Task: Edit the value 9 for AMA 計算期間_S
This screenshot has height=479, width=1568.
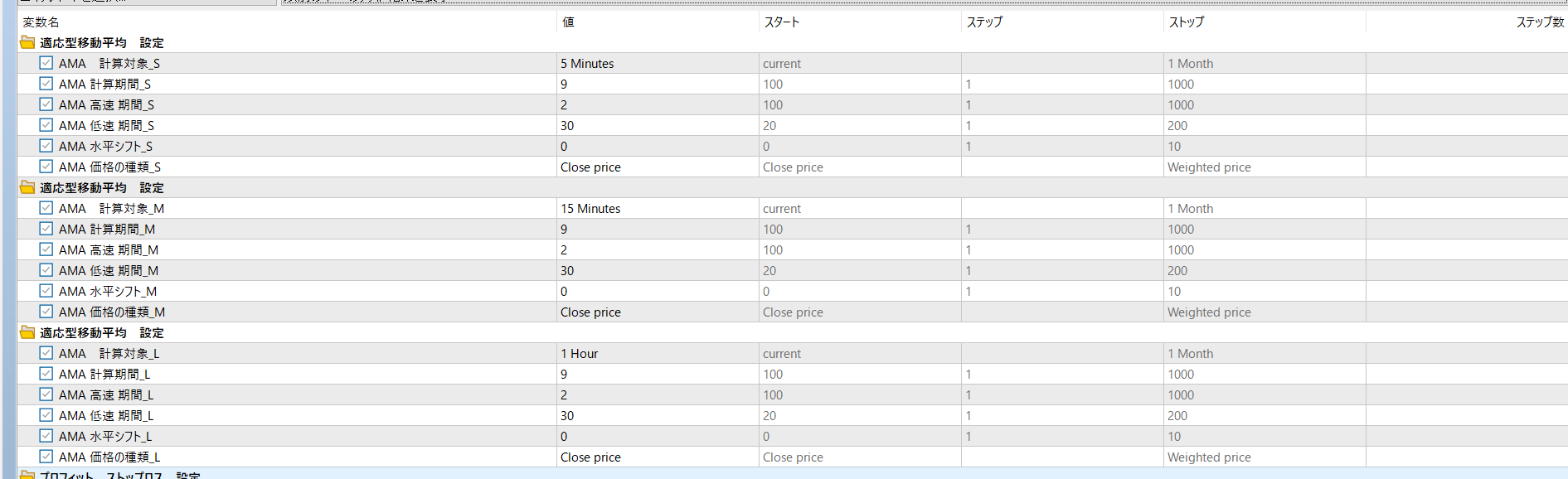Action: [658, 84]
